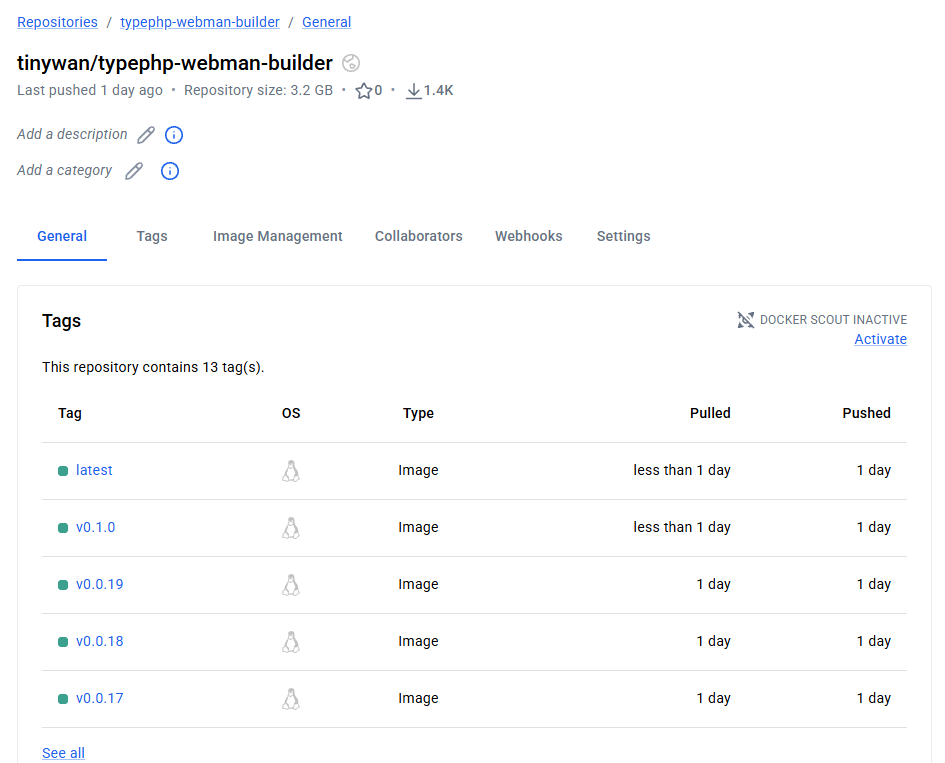Click the Tag column header

pos(70,413)
